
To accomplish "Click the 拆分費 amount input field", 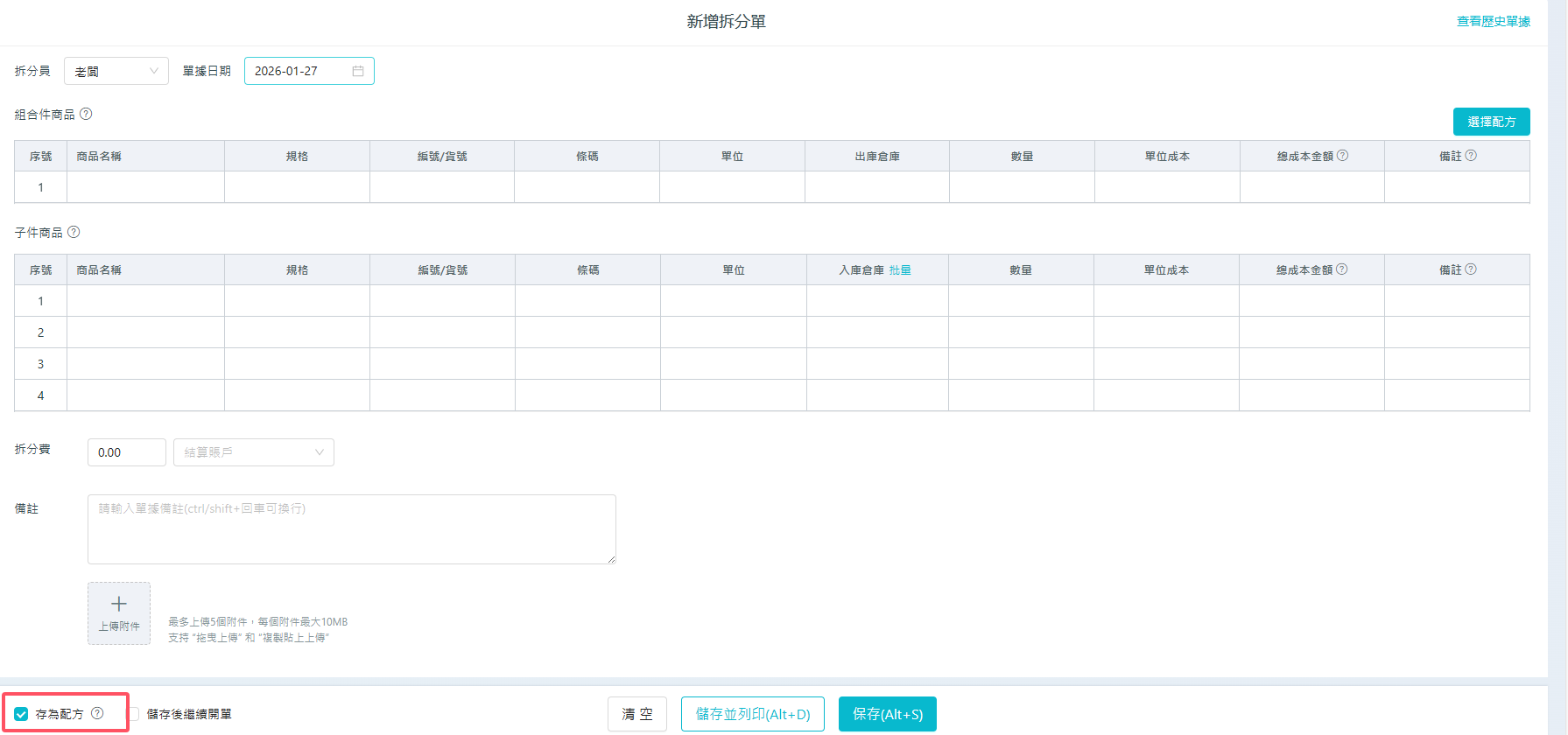I will coord(126,452).
